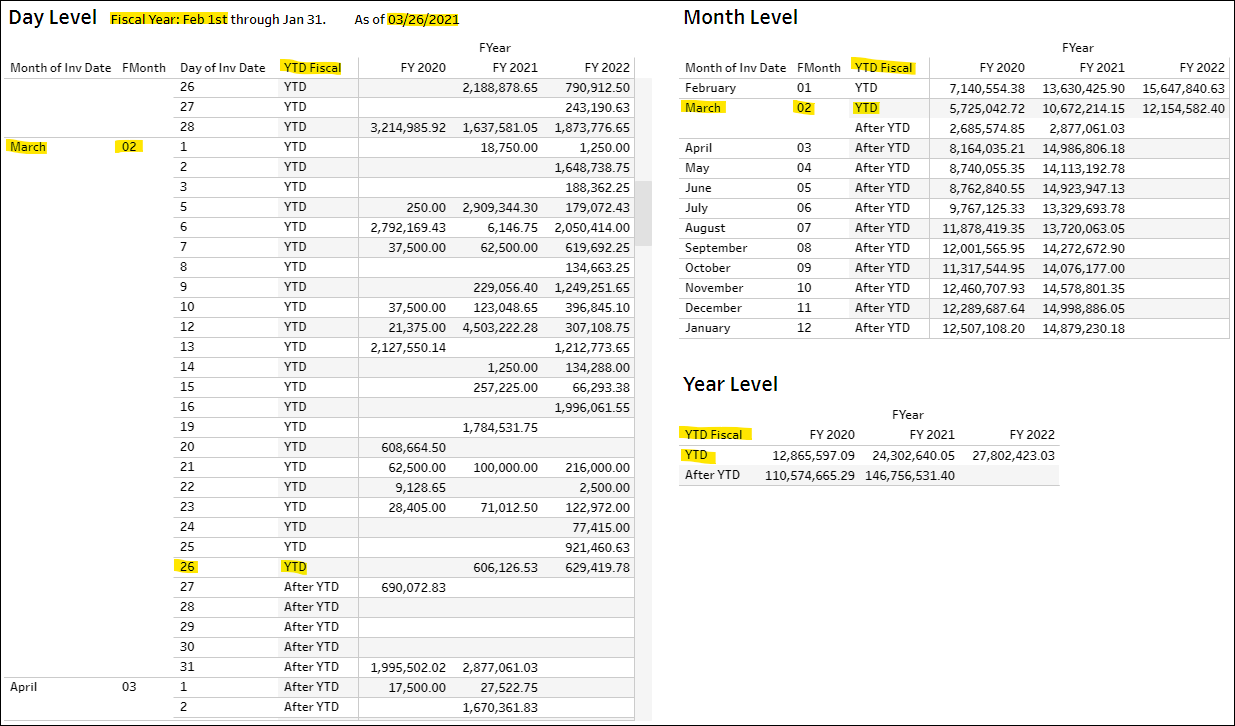Viewport: 1235px width, 726px height.
Task: Click the 4,503,222.28 value in Day Level
Action: pos(500,327)
